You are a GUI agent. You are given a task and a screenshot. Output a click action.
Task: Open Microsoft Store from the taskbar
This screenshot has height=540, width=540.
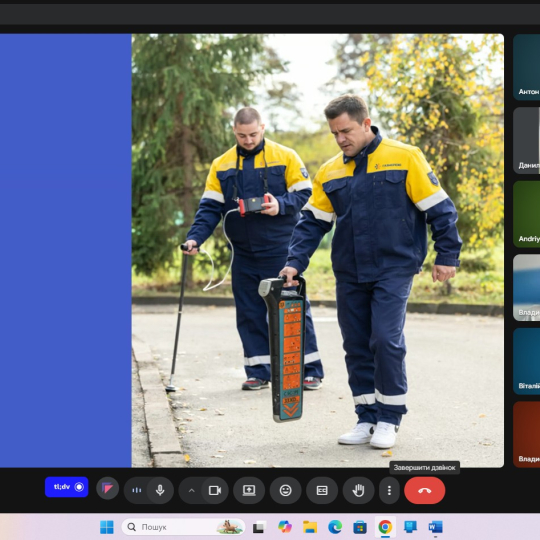(360, 527)
